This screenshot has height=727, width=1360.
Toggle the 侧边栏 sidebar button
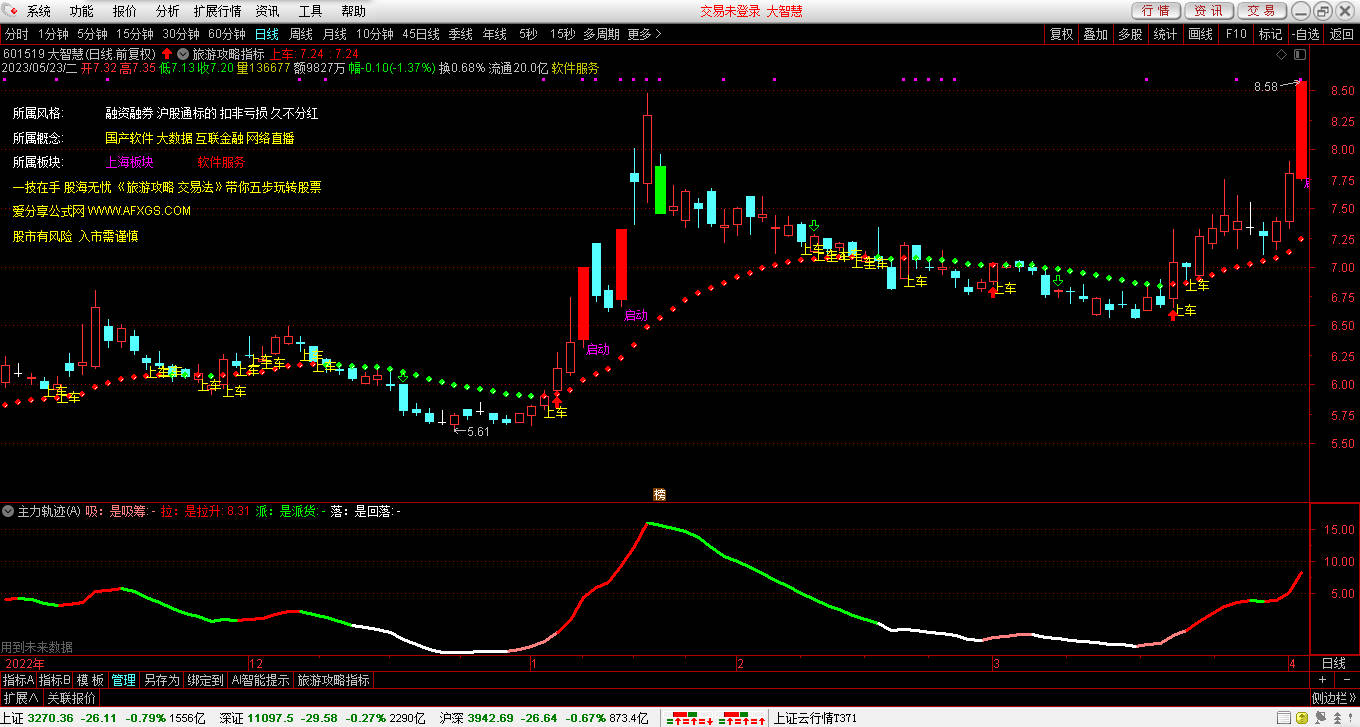1333,698
